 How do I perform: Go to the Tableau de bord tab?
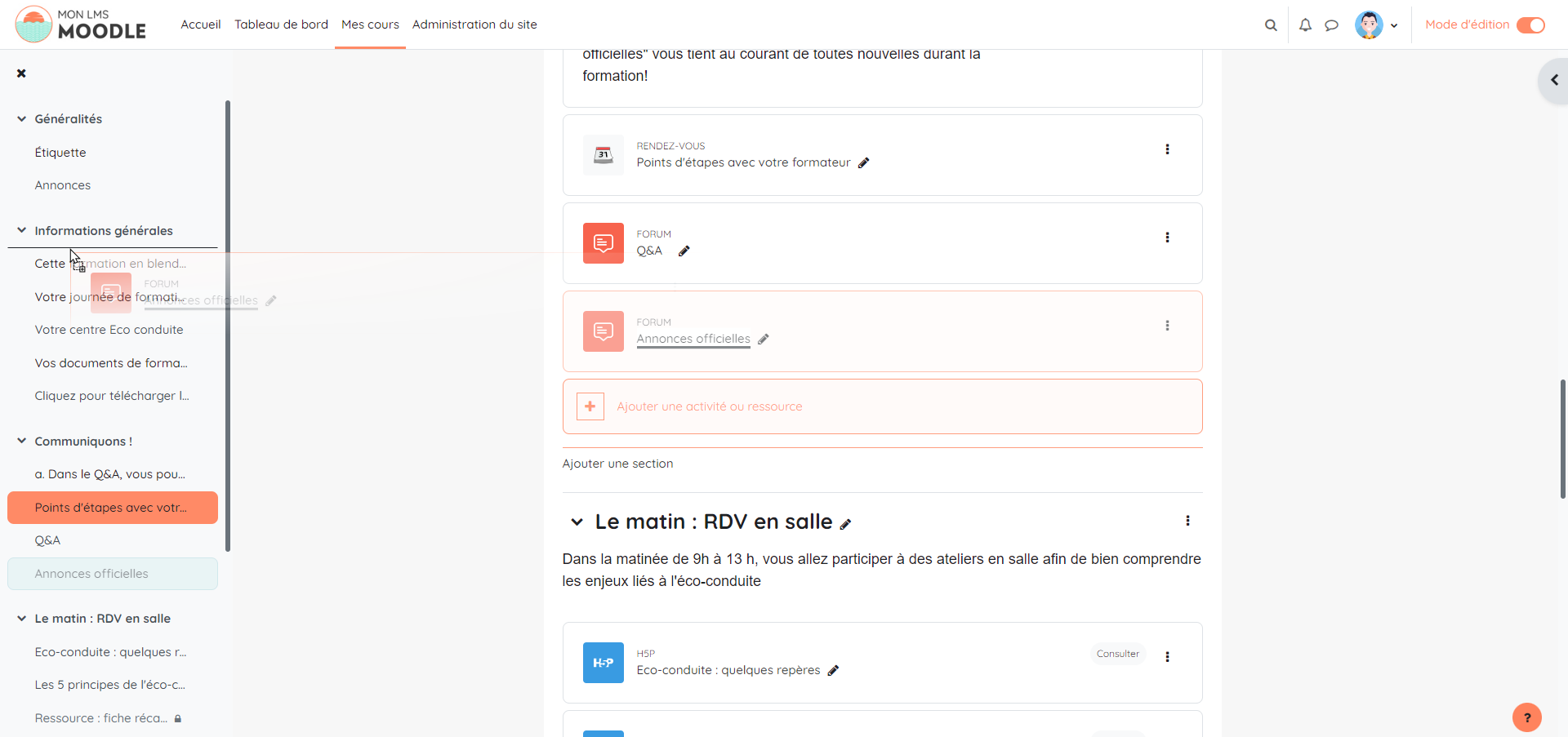[x=281, y=24]
